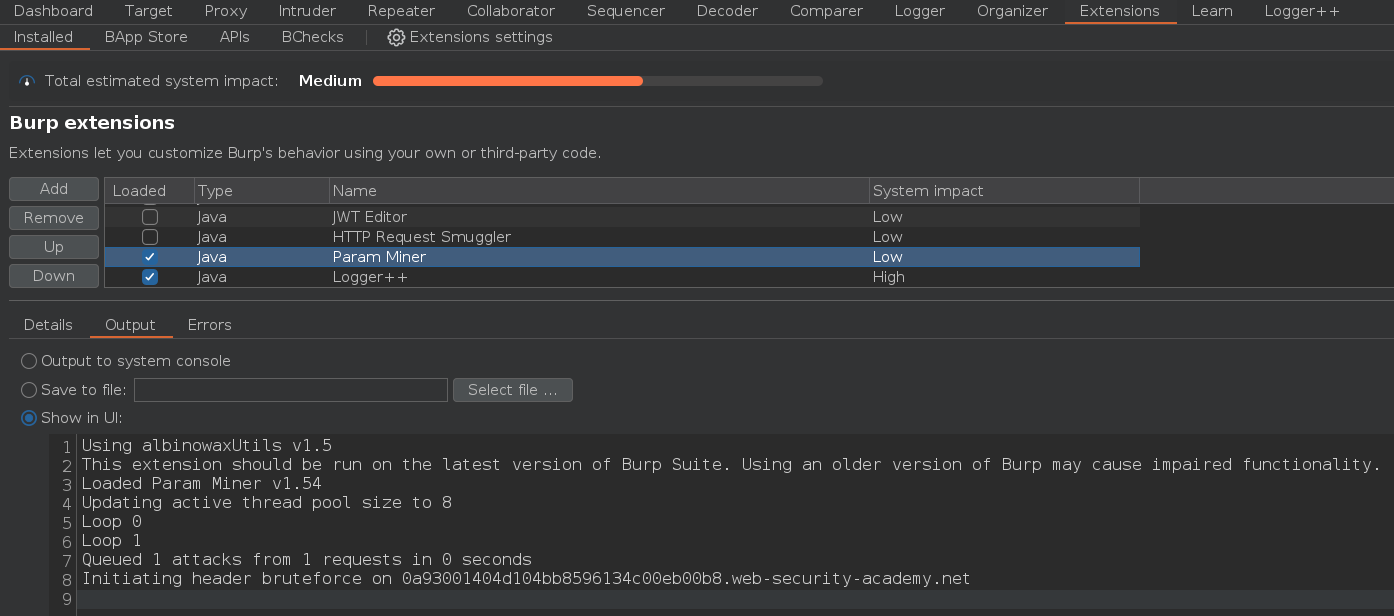Switch to the Errors tab

209,325
